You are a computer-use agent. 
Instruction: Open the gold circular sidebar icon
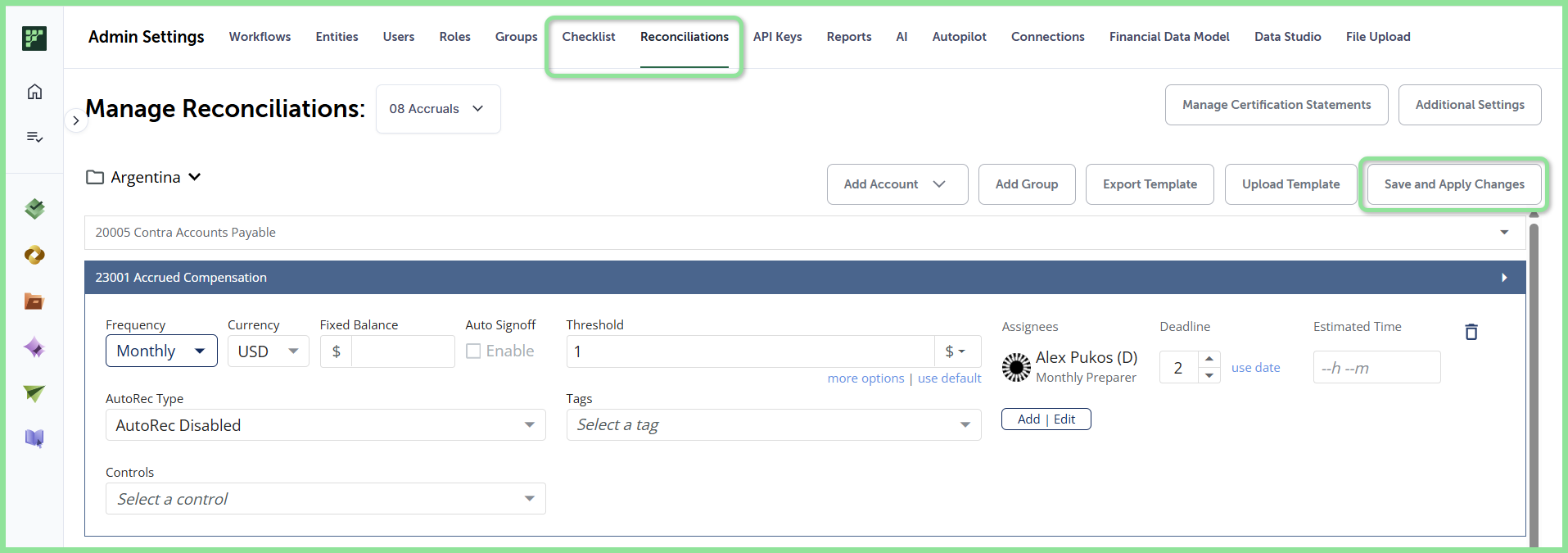34,255
